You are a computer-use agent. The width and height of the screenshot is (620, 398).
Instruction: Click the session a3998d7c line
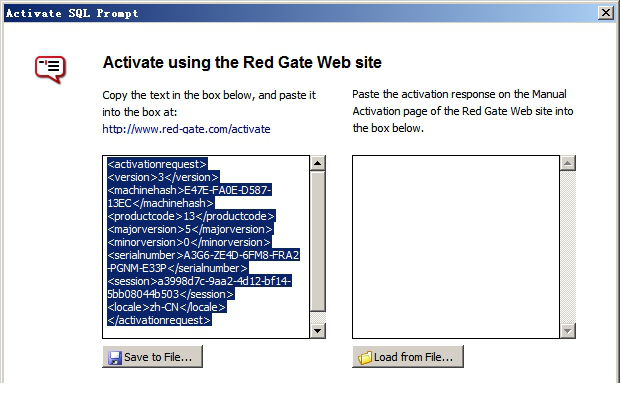(199, 281)
